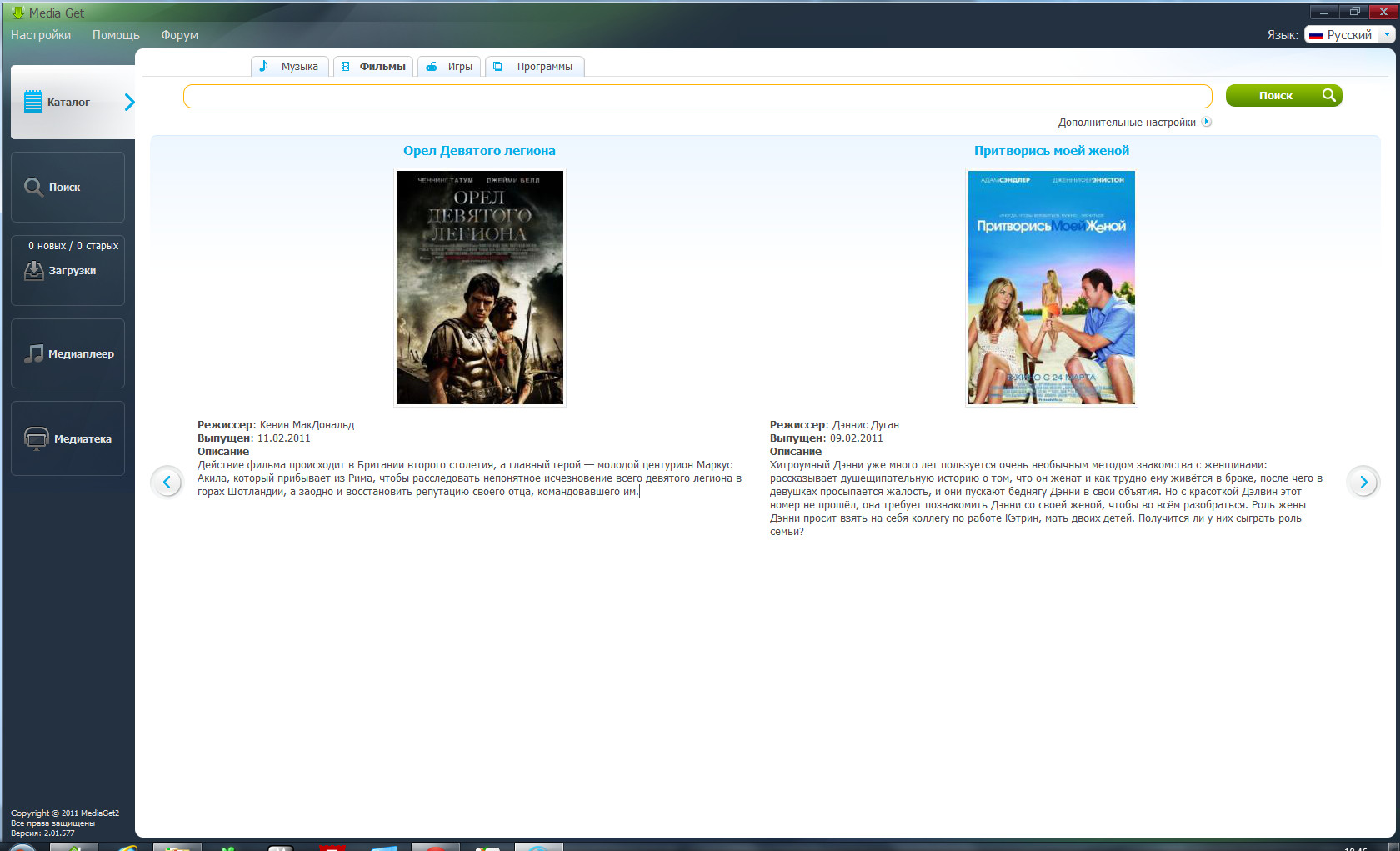Image resolution: width=1400 pixels, height=851 pixels.
Task: Open the Форум menu link
Action: 180,35
